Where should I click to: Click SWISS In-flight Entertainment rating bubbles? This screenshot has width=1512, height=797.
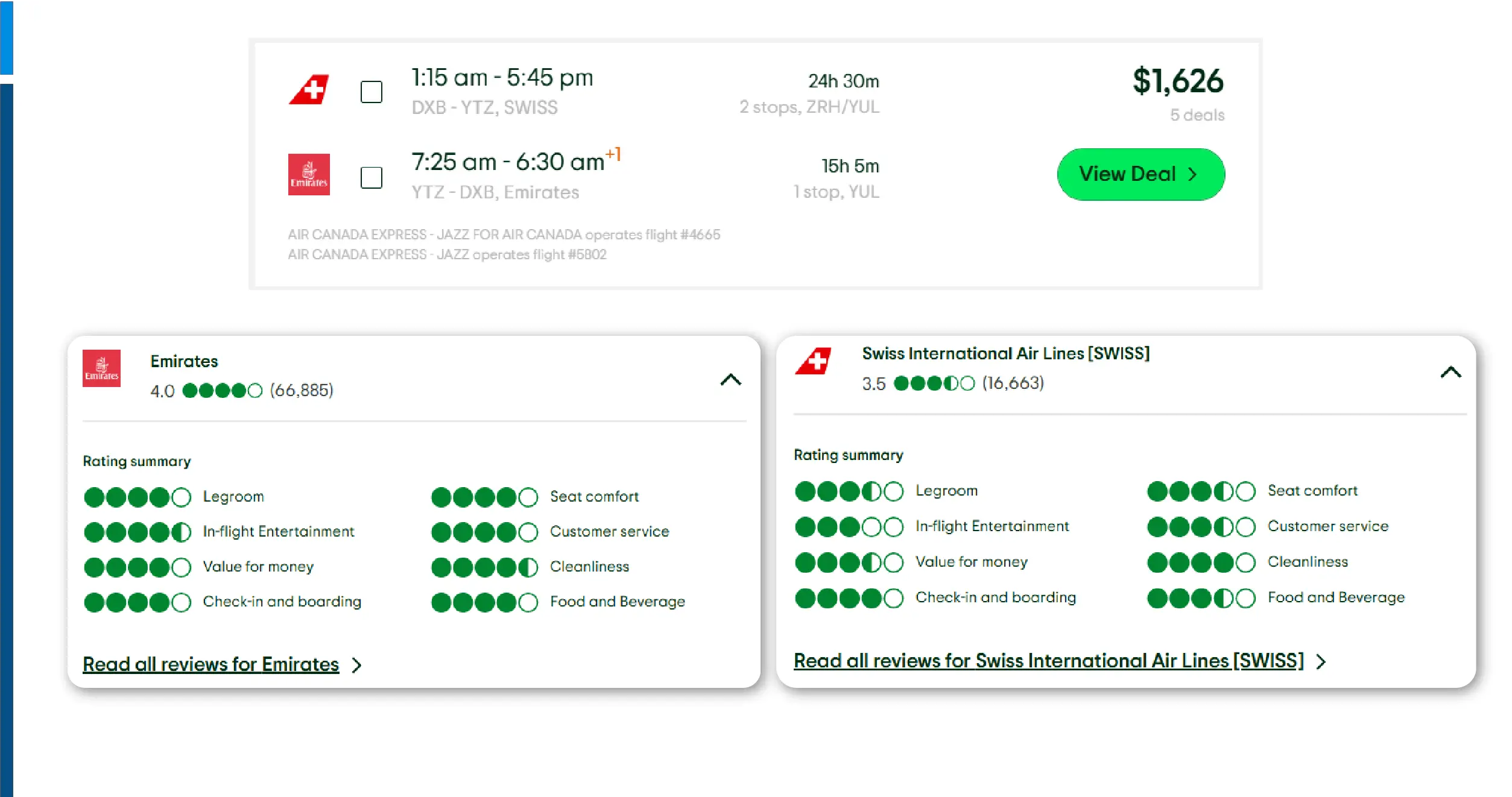click(x=849, y=527)
